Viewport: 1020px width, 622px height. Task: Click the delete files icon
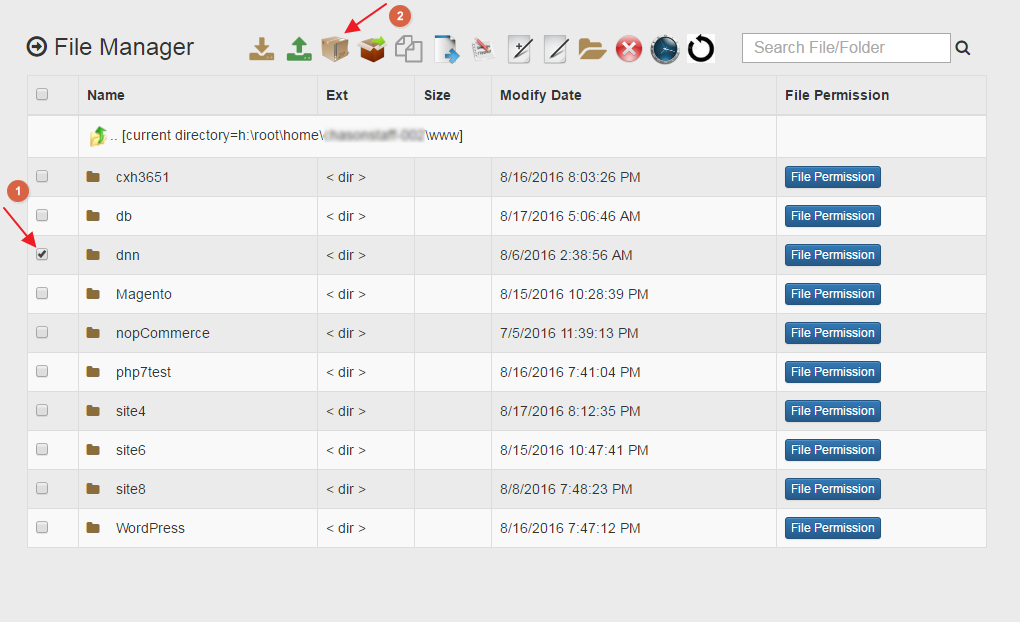click(x=628, y=47)
